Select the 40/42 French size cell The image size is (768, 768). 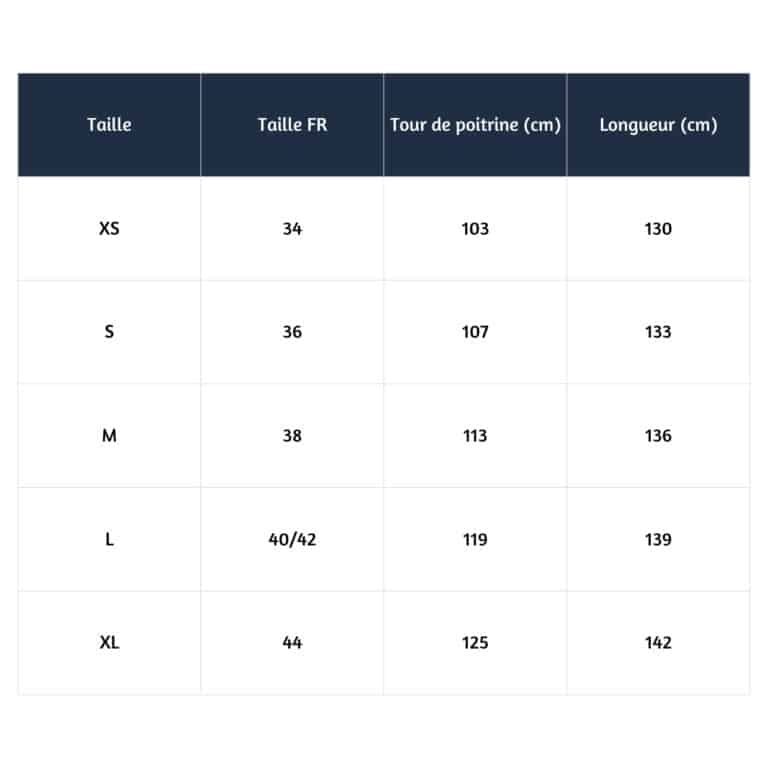(292, 540)
